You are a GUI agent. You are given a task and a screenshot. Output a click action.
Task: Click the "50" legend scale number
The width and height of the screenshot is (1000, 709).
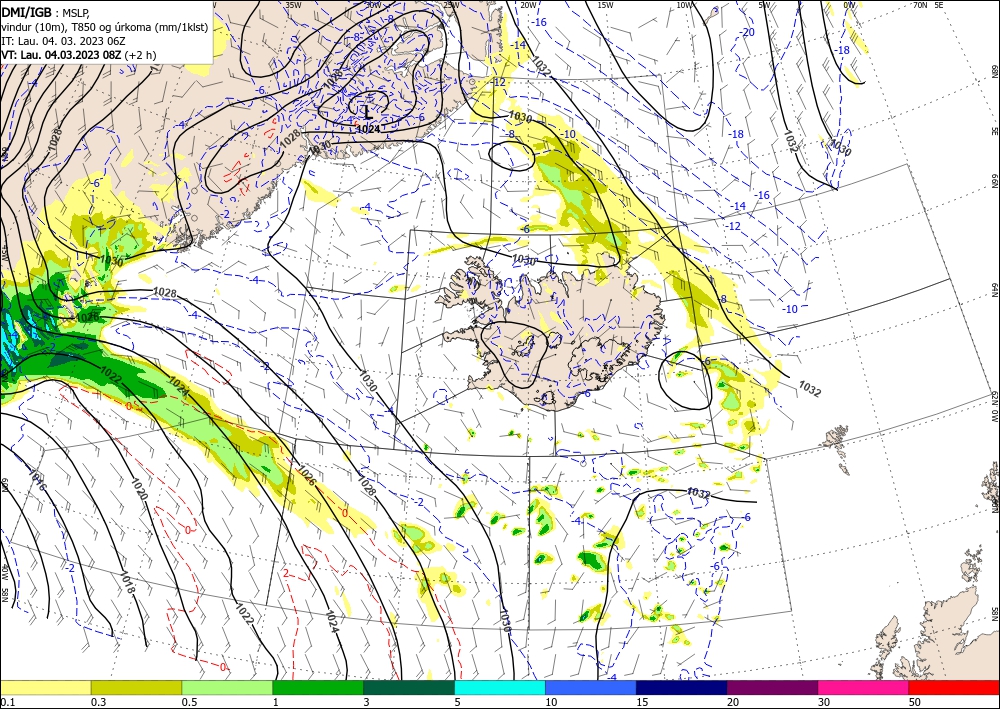coord(915,702)
